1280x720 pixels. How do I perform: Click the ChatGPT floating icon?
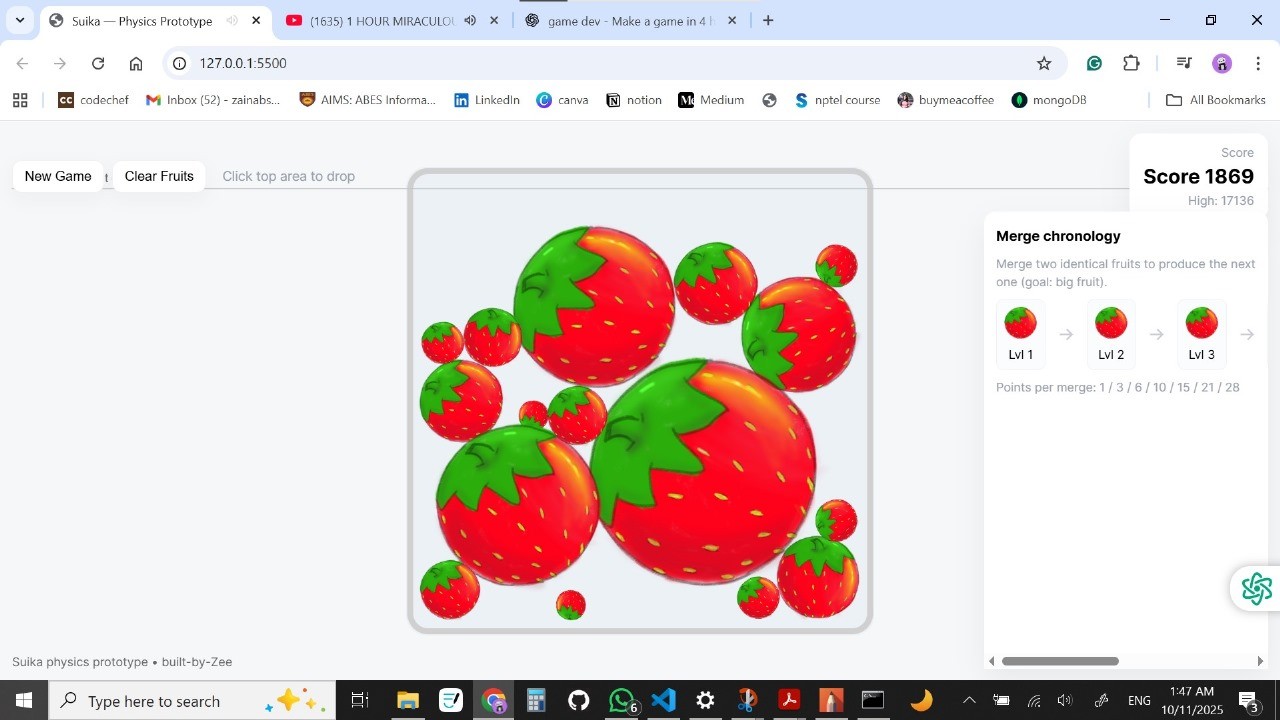1256,589
